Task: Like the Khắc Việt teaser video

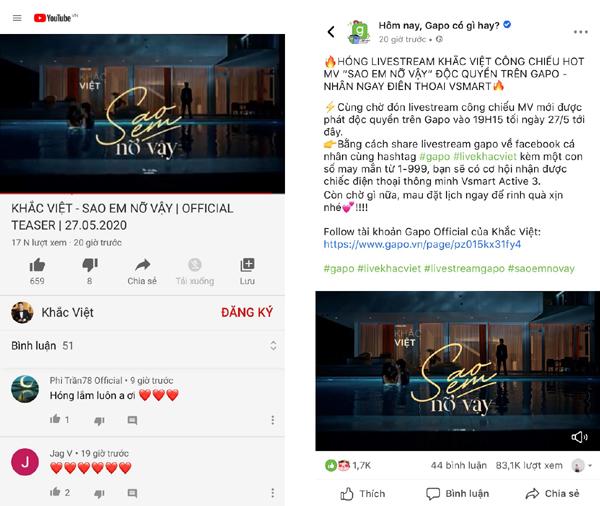Action: click(x=37, y=265)
